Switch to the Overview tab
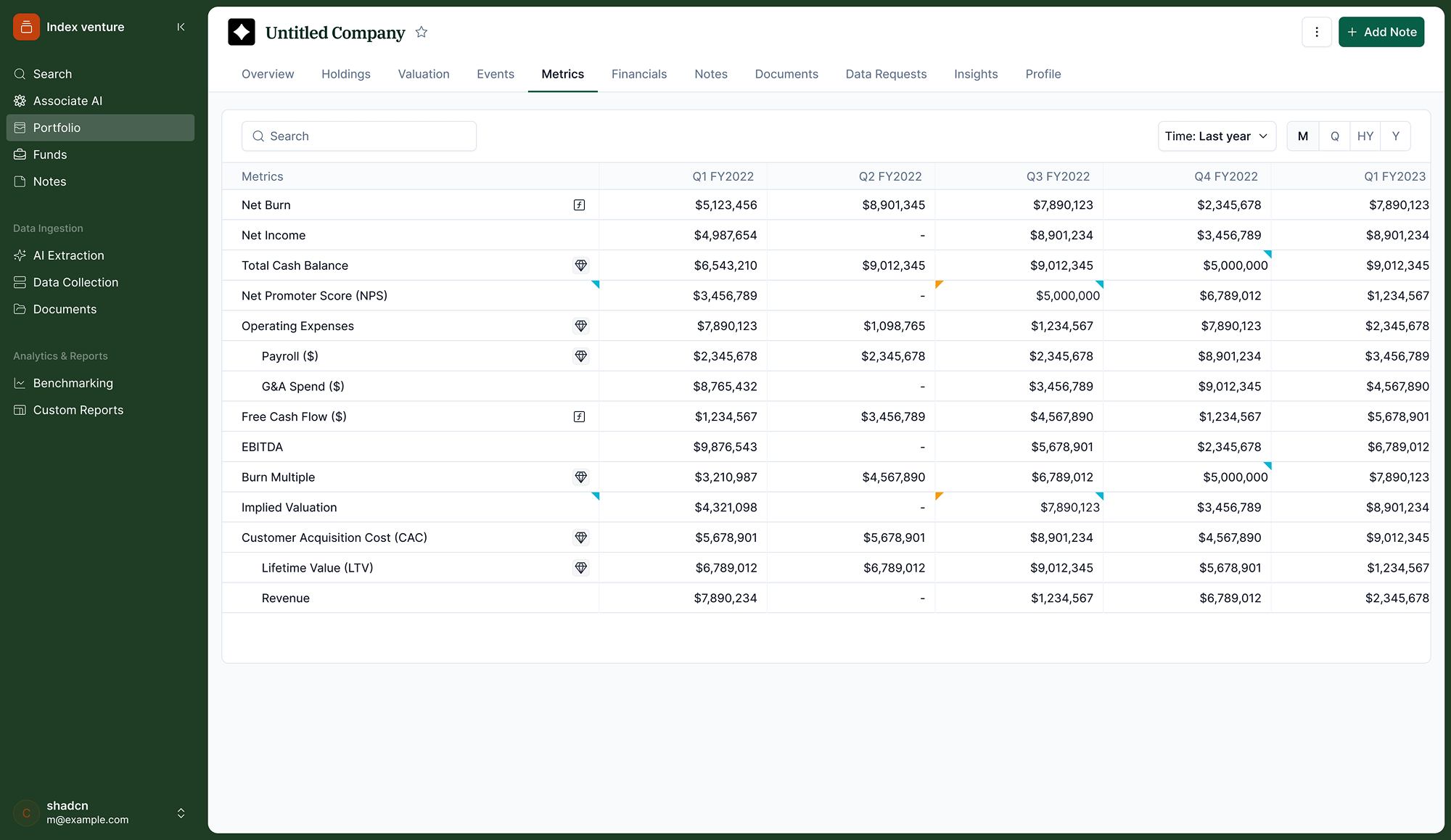 click(268, 74)
